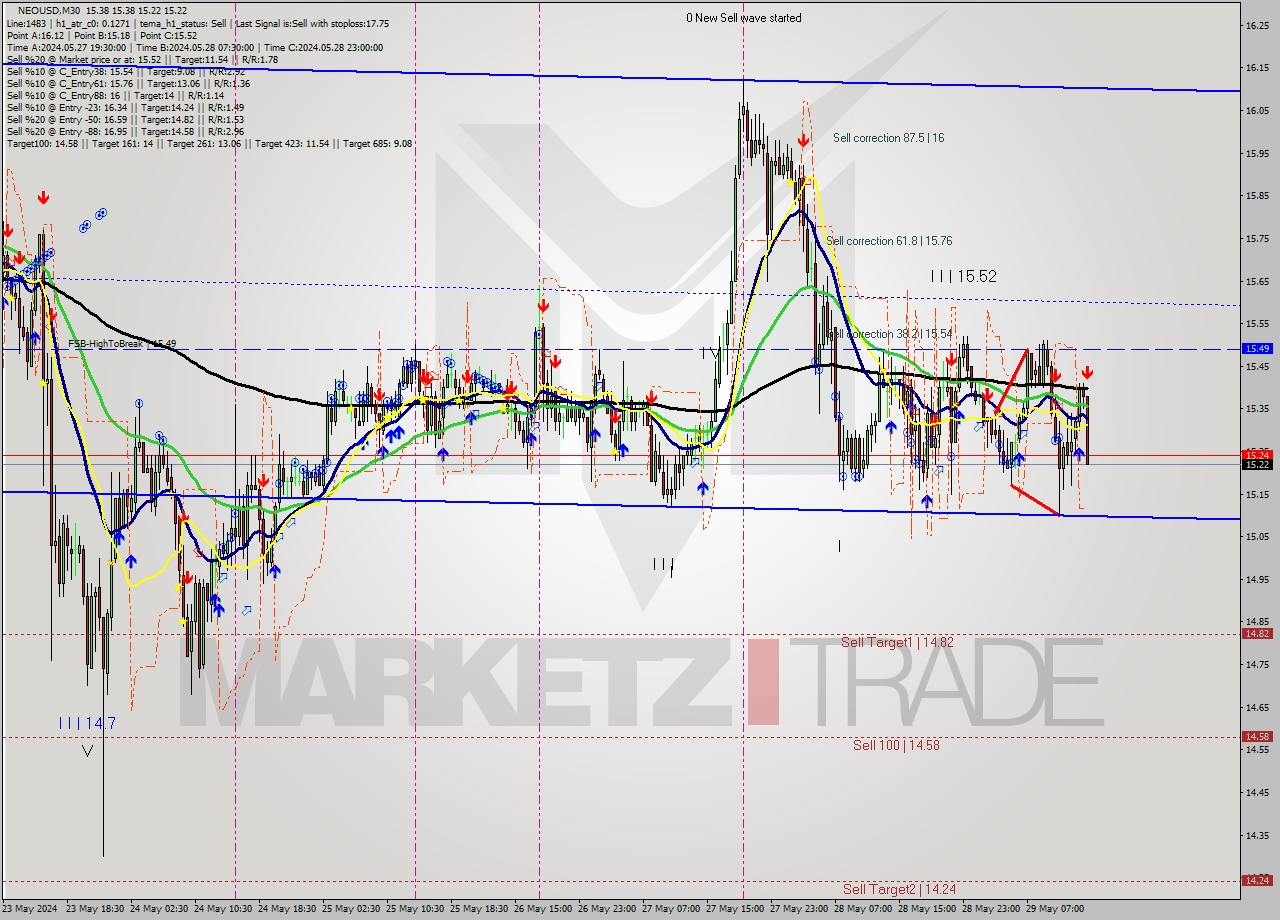Click the 16.05 price scale value
Image resolution: width=1280 pixels, height=920 pixels.
pos(1257,111)
